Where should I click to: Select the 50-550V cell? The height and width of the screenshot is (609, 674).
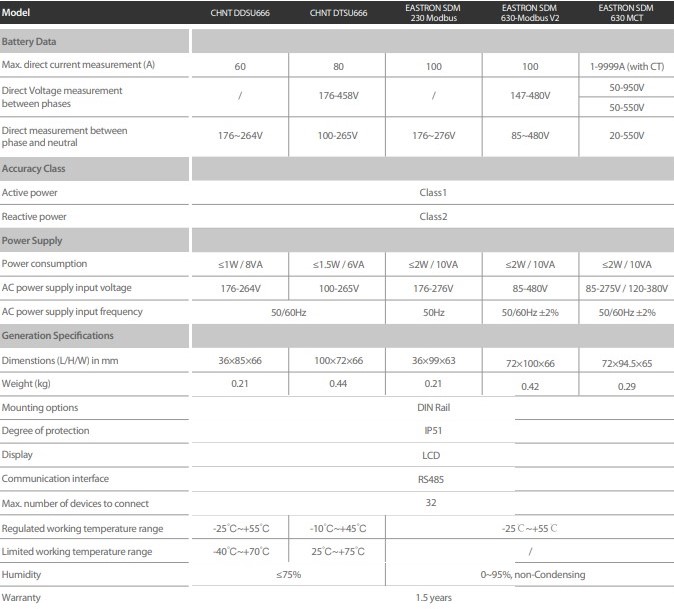[627, 107]
